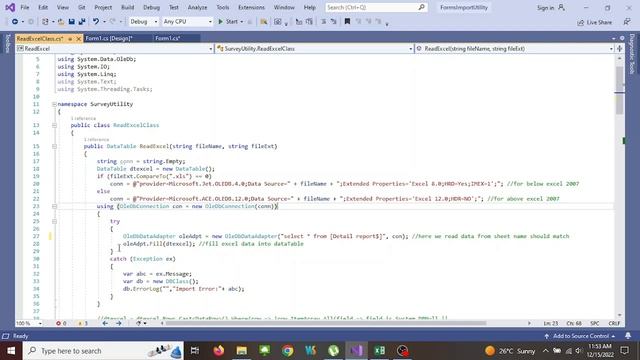Undo the last edit using the toolbar

coord(96,22)
